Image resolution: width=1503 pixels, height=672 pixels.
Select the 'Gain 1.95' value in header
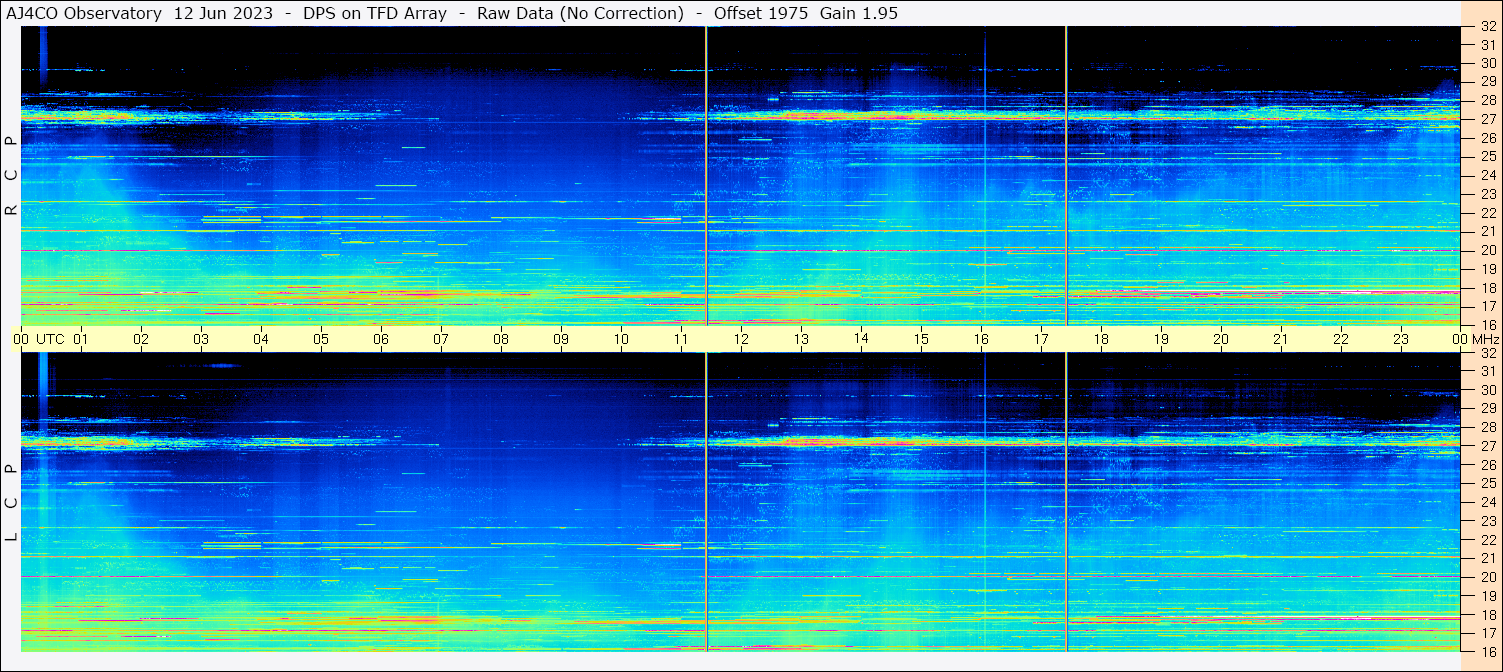tap(859, 13)
